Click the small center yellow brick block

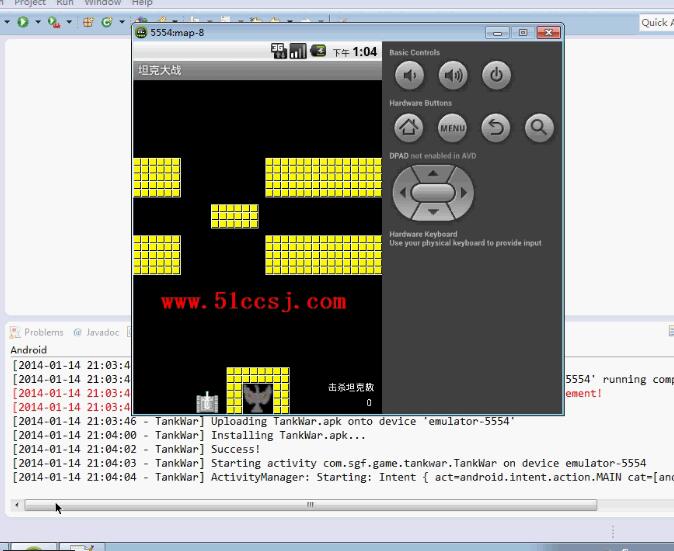pyautogui.click(x=235, y=216)
